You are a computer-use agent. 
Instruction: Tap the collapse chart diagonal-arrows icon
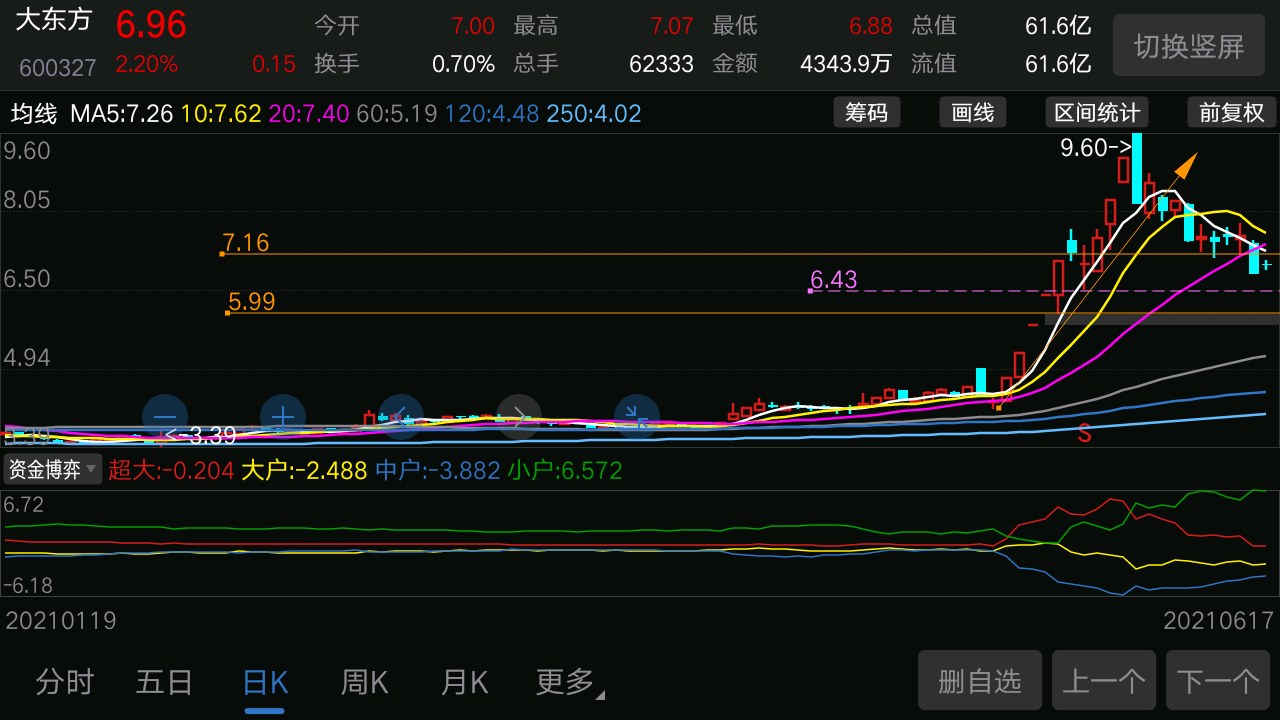pyautogui.click(x=637, y=417)
